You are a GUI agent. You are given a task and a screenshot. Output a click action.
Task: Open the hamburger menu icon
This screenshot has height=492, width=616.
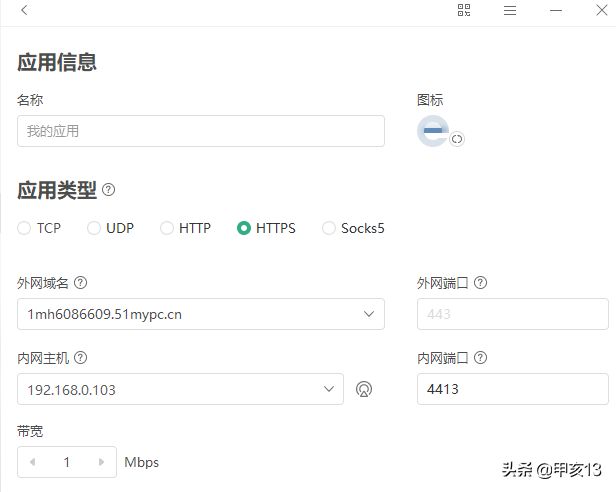click(x=510, y=10)
